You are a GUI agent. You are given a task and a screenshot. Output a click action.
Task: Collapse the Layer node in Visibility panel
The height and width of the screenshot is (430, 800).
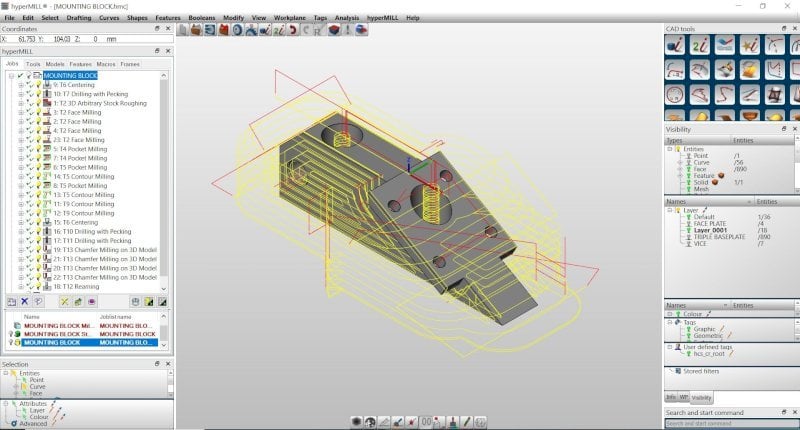click(670, 210)
